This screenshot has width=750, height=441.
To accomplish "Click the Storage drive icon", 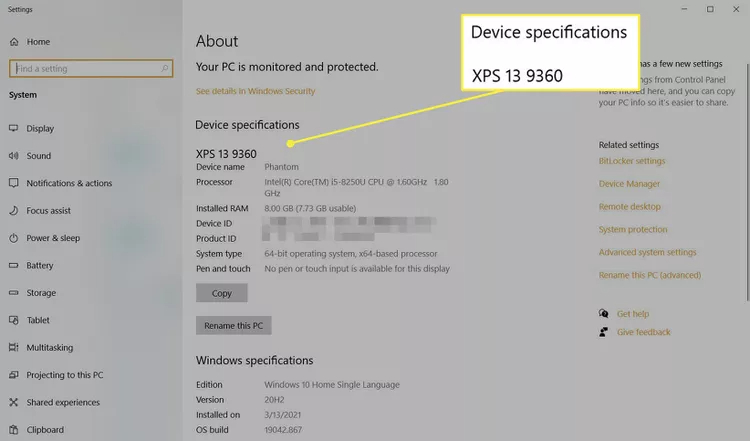I will [x=14, y=293].
